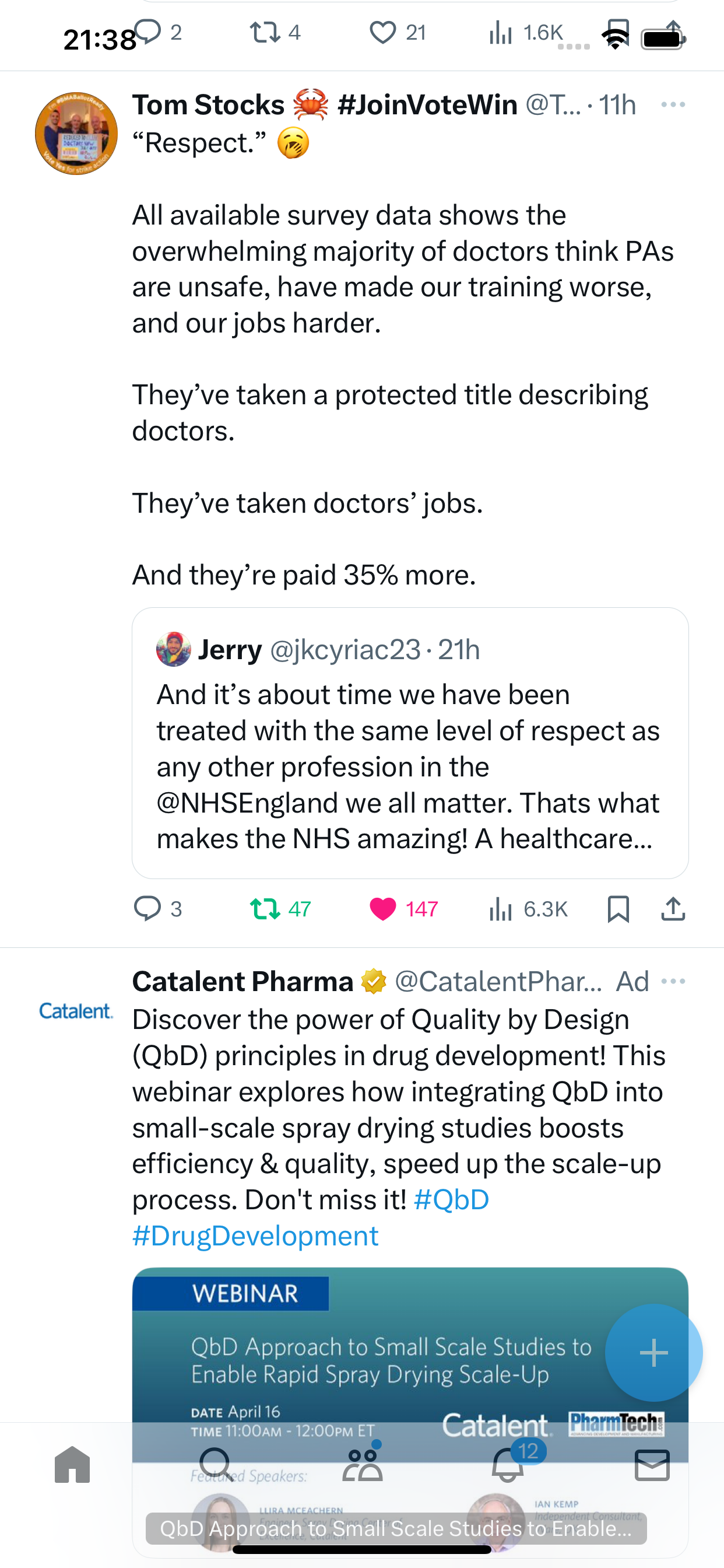
Task: Go to the Home tab
Action: (72, 1465)
